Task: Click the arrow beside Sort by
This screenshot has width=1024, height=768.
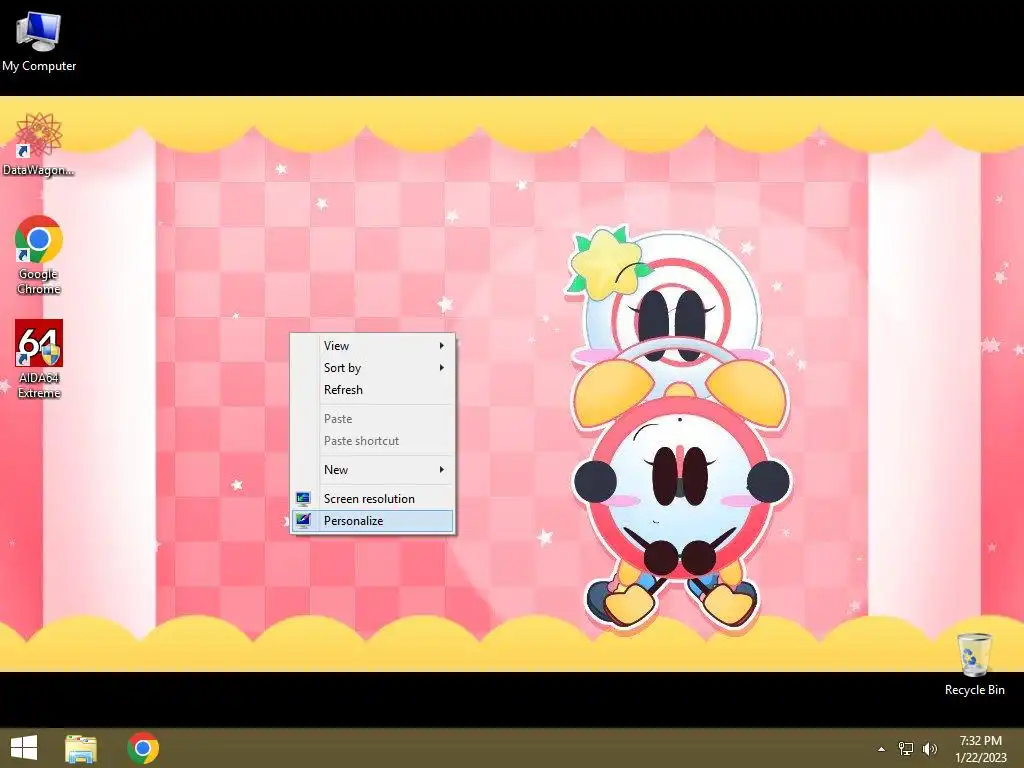Action: point(442,368)
